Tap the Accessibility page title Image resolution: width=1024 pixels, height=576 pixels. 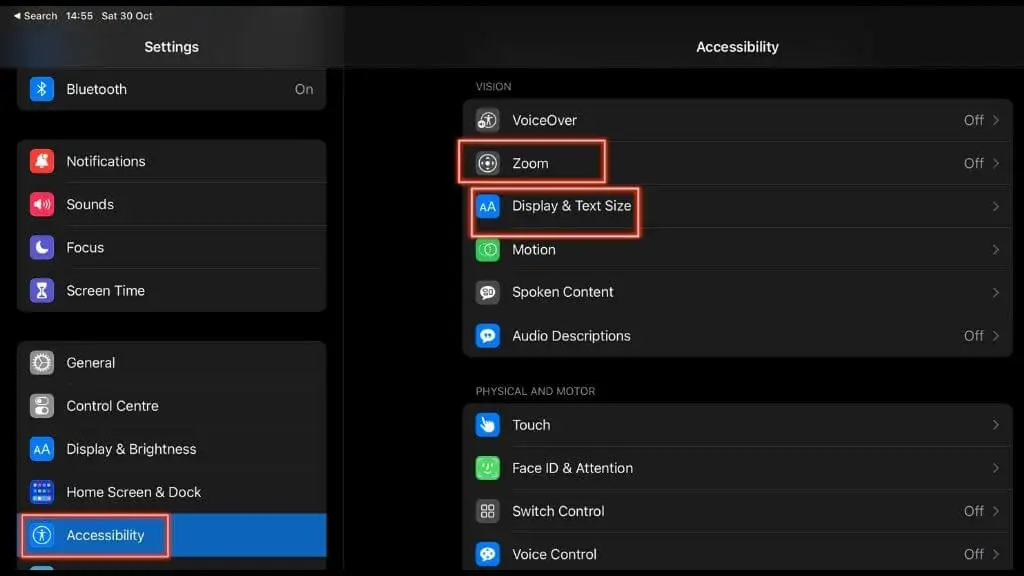(x=737, y=47)
